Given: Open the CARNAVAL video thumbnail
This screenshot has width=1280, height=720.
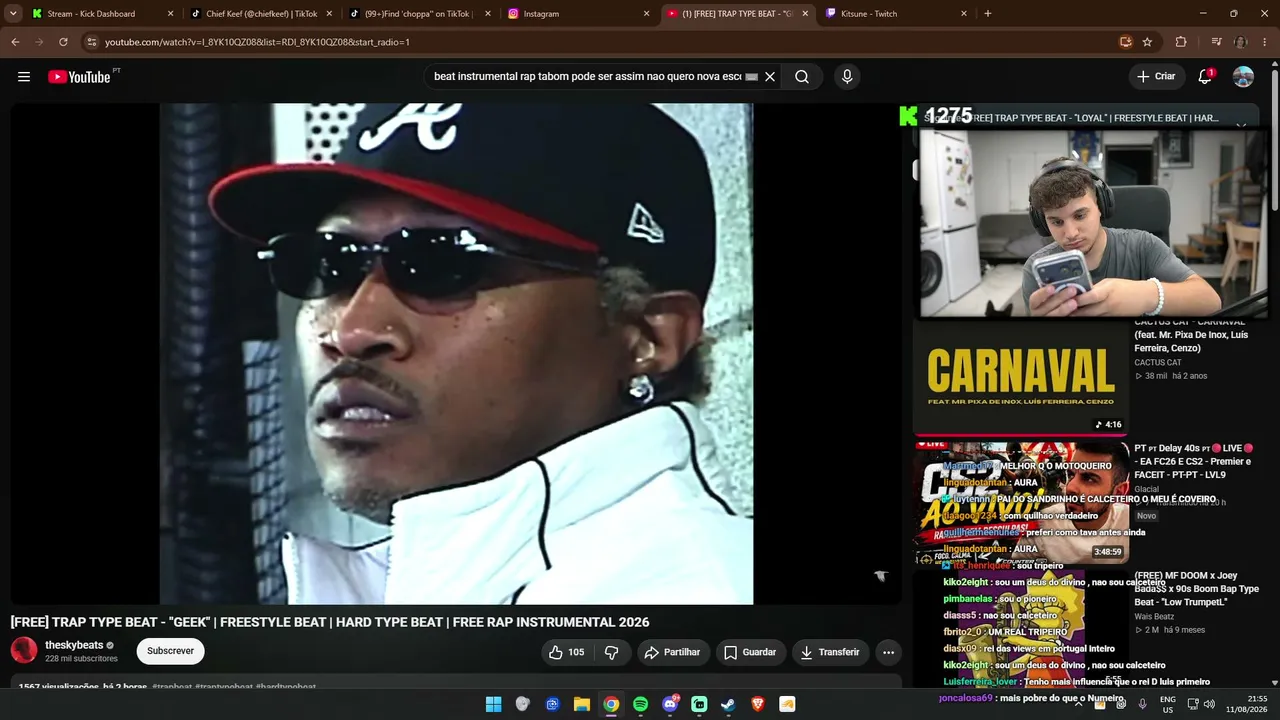Looking at the screenshot, I should [x=1021, y=376].
